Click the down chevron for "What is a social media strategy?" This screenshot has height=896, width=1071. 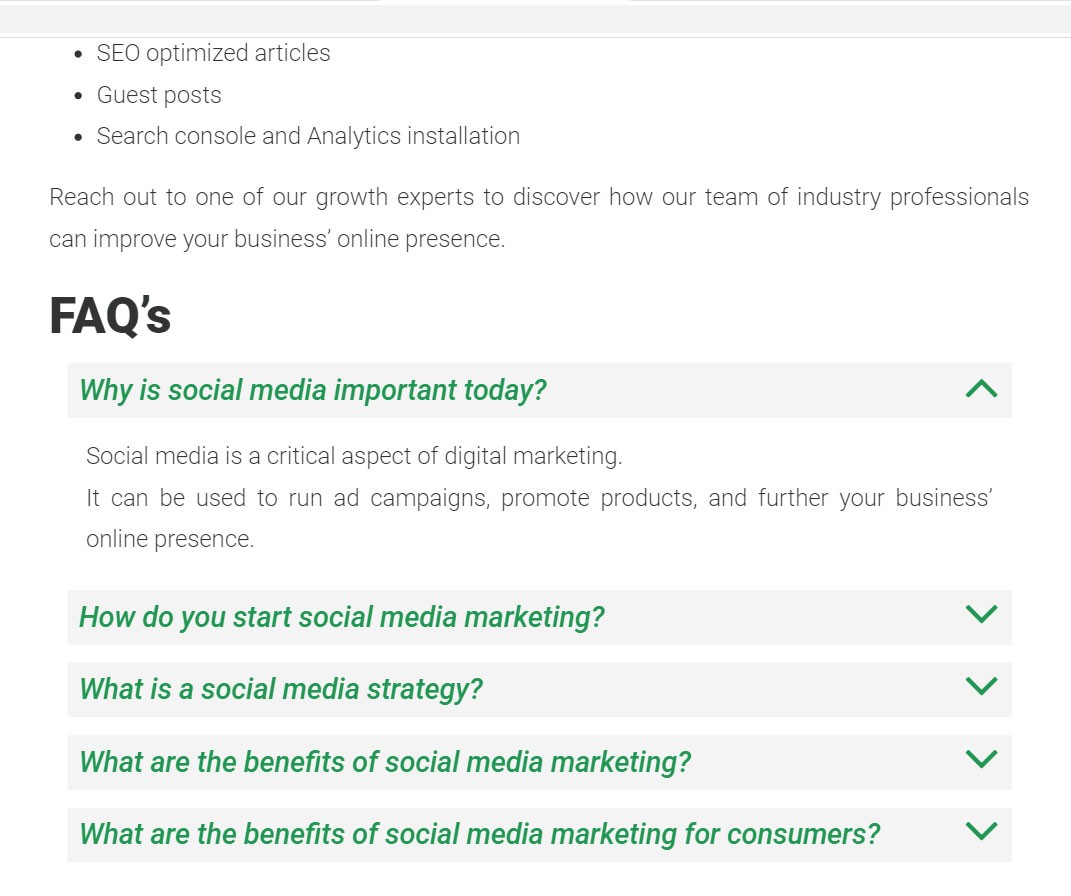pos(982,686)
